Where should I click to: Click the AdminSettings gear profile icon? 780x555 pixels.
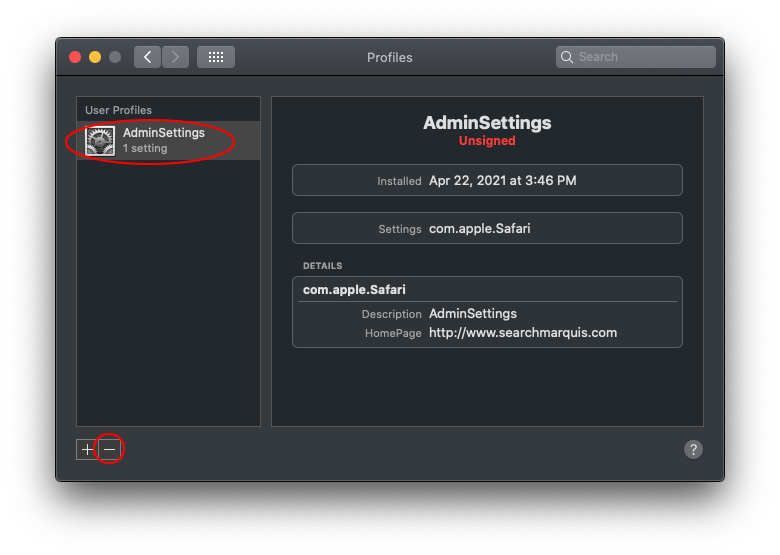[100, 141]
